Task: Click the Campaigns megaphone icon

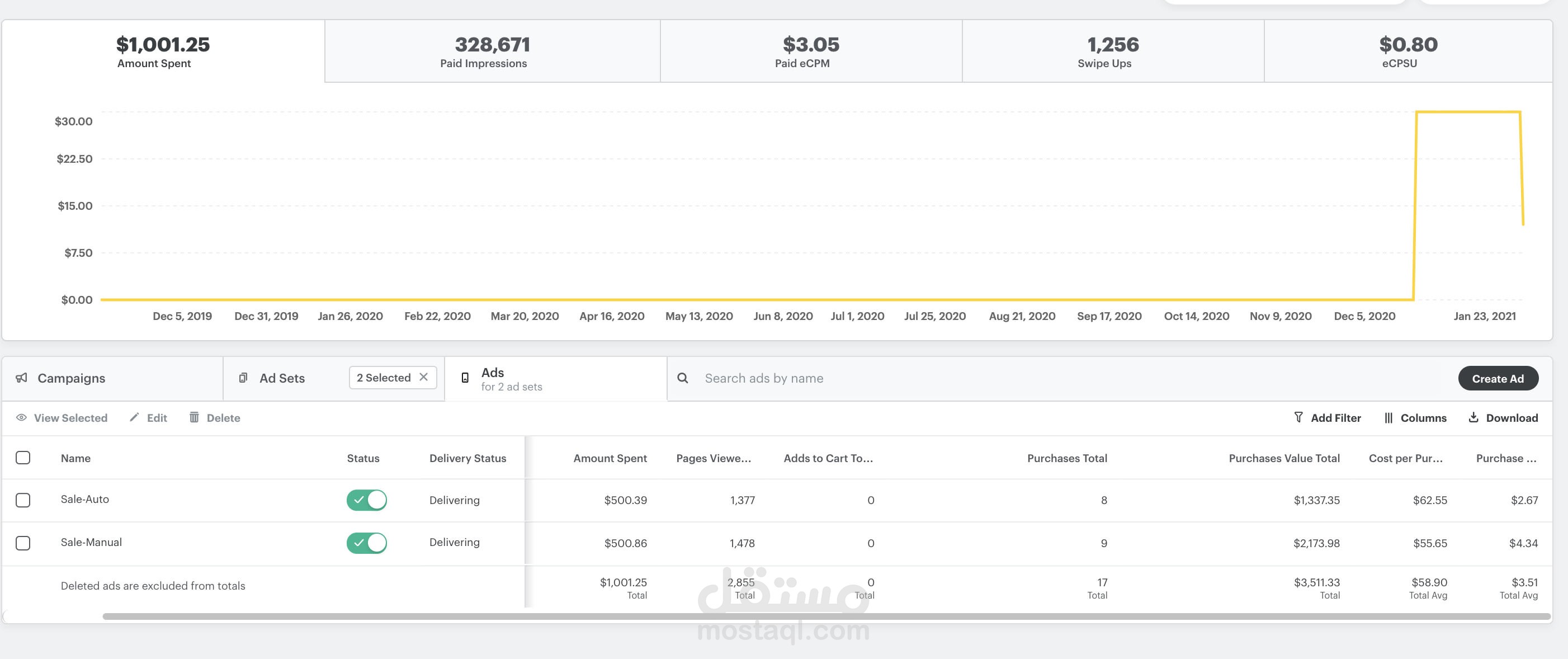Action: 22,378
